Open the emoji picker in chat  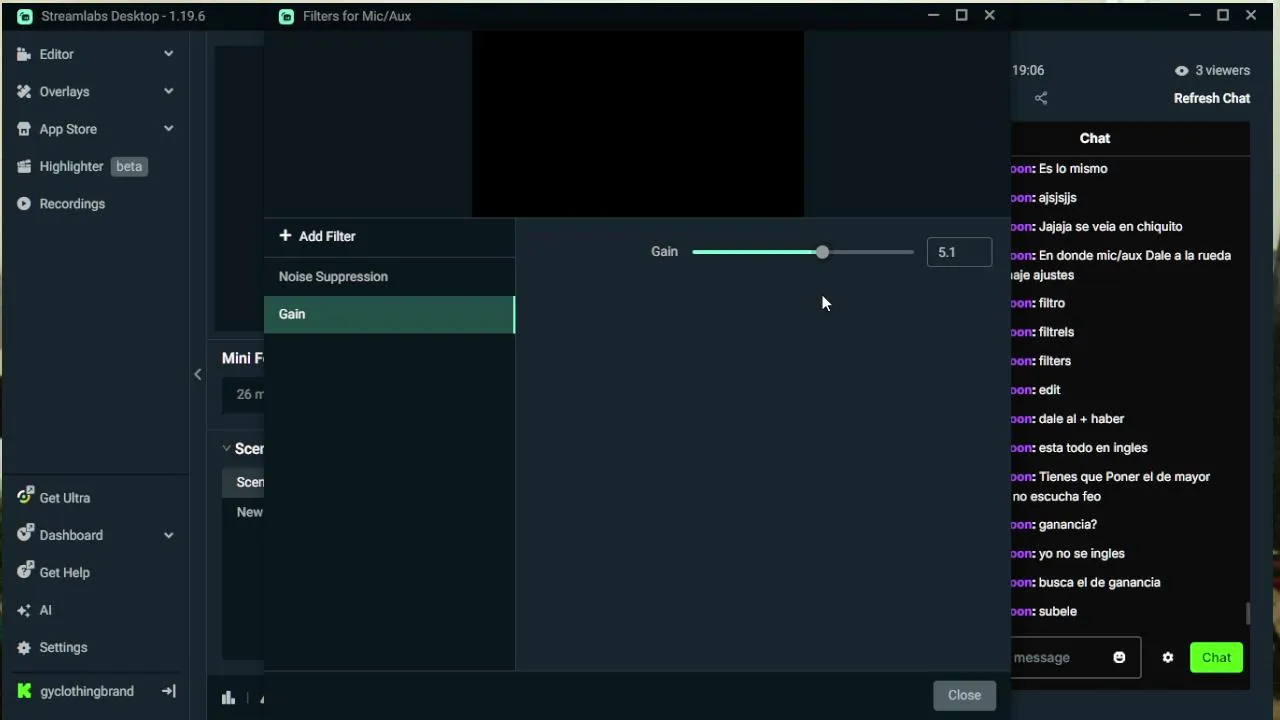tap(1119, 657)
